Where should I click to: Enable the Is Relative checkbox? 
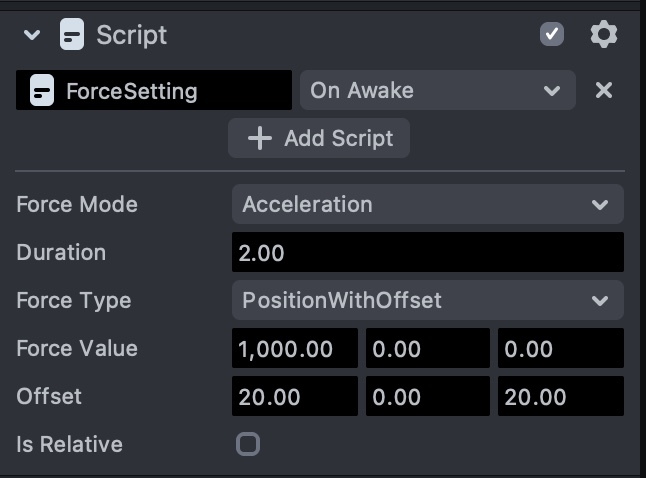pyautogui.click(x=248, y=444)
